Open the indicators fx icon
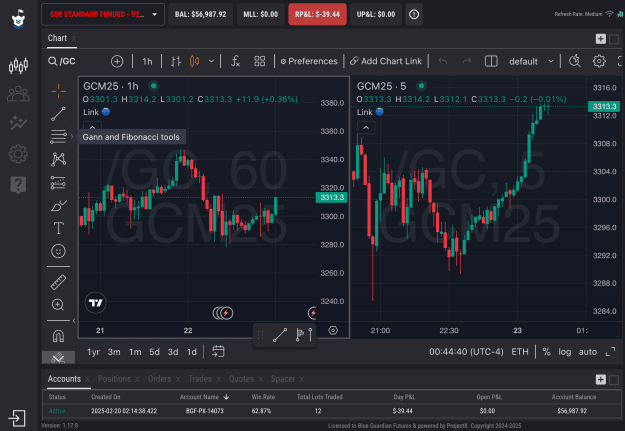 click(x=235, y=61)
